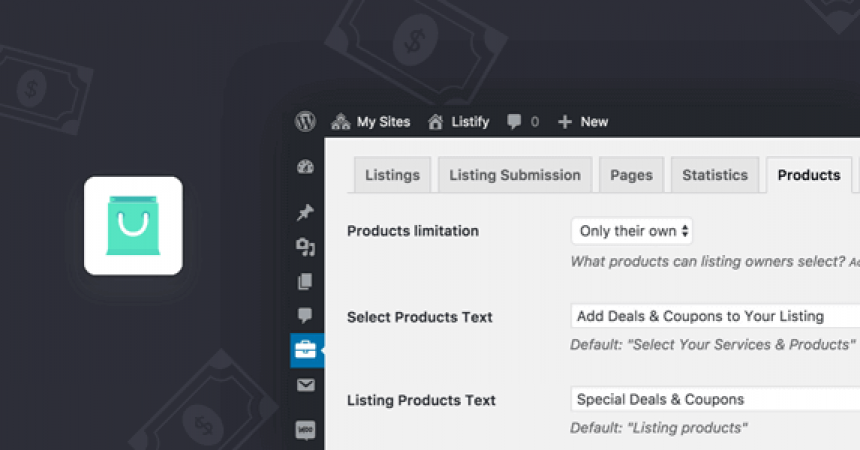This screenshot has height=450, width=860.
Task: Switch to the Pages tab
Action: click(631, 175)
